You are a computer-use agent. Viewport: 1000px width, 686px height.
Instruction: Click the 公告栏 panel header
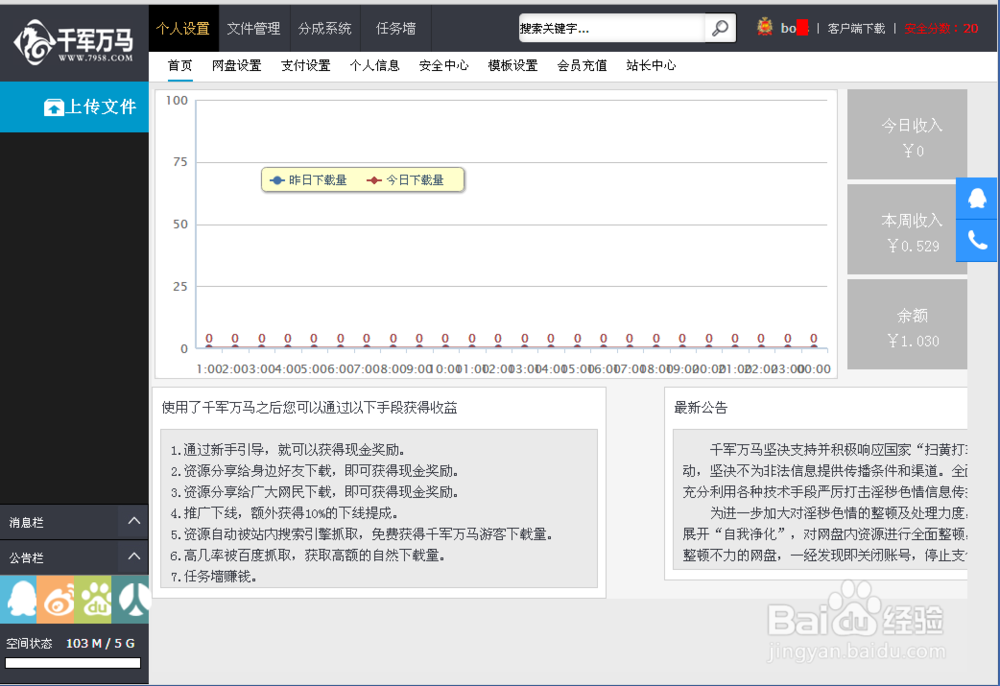point(74,557)
